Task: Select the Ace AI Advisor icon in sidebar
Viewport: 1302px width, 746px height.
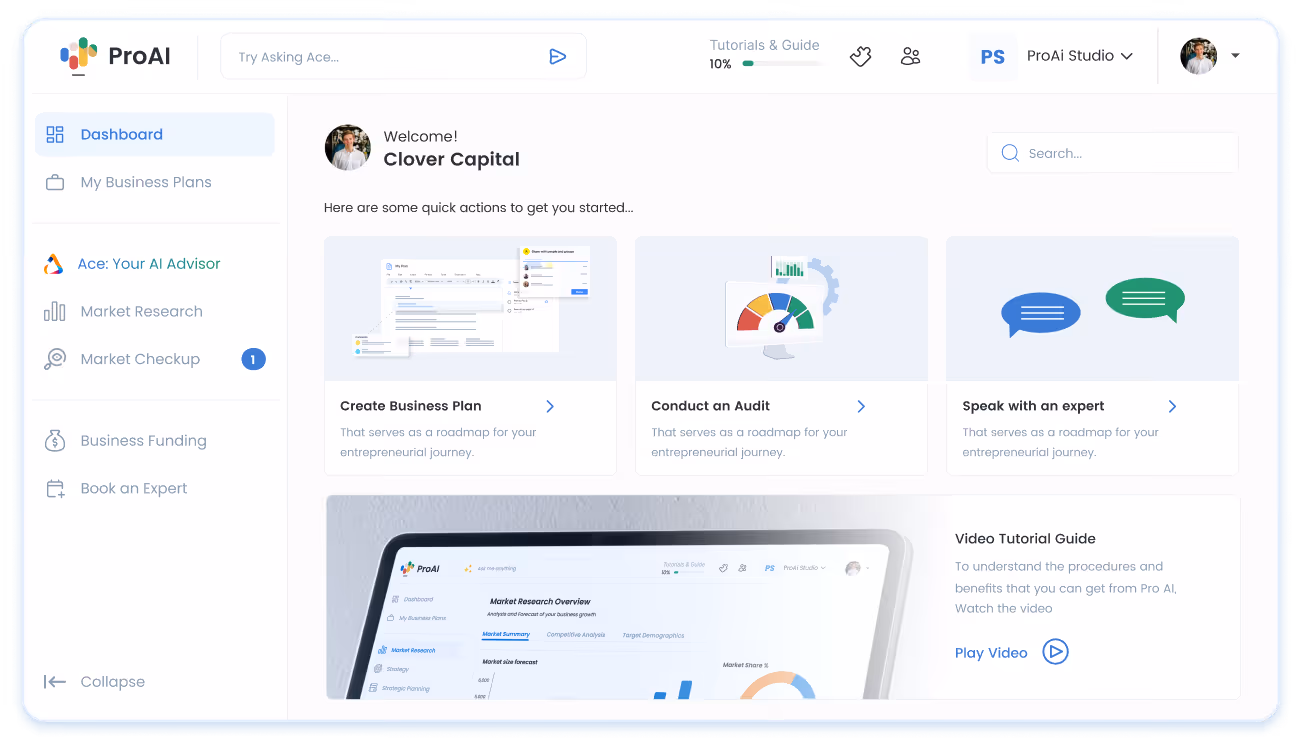Action: click(55, 263)
